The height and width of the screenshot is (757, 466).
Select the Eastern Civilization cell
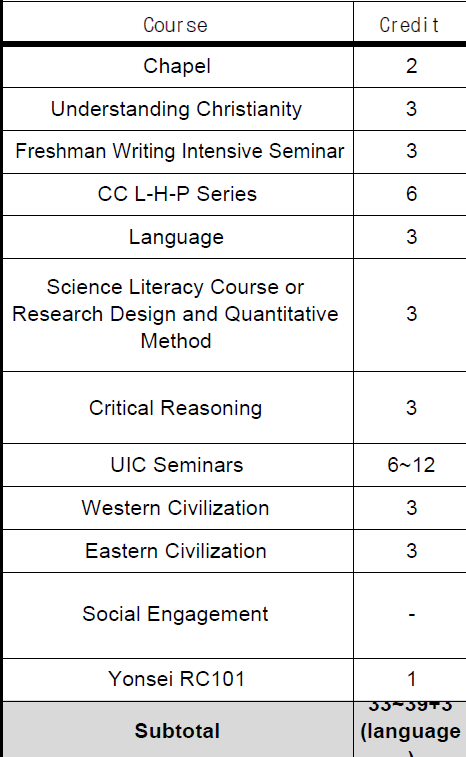tap(178, 551)
